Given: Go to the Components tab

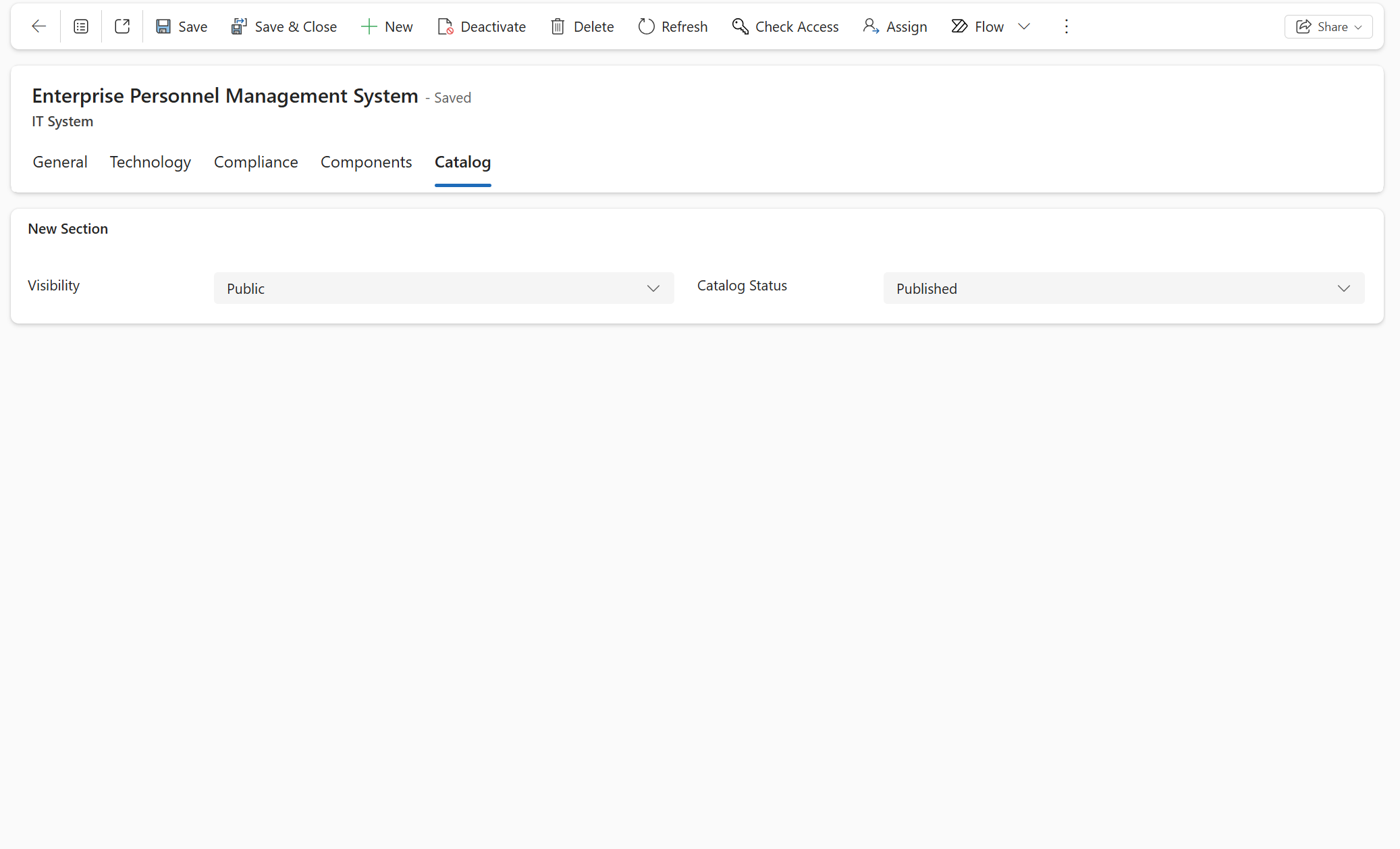Looking at the screenshot, I should pyautogui.click(x=366, y=162).
